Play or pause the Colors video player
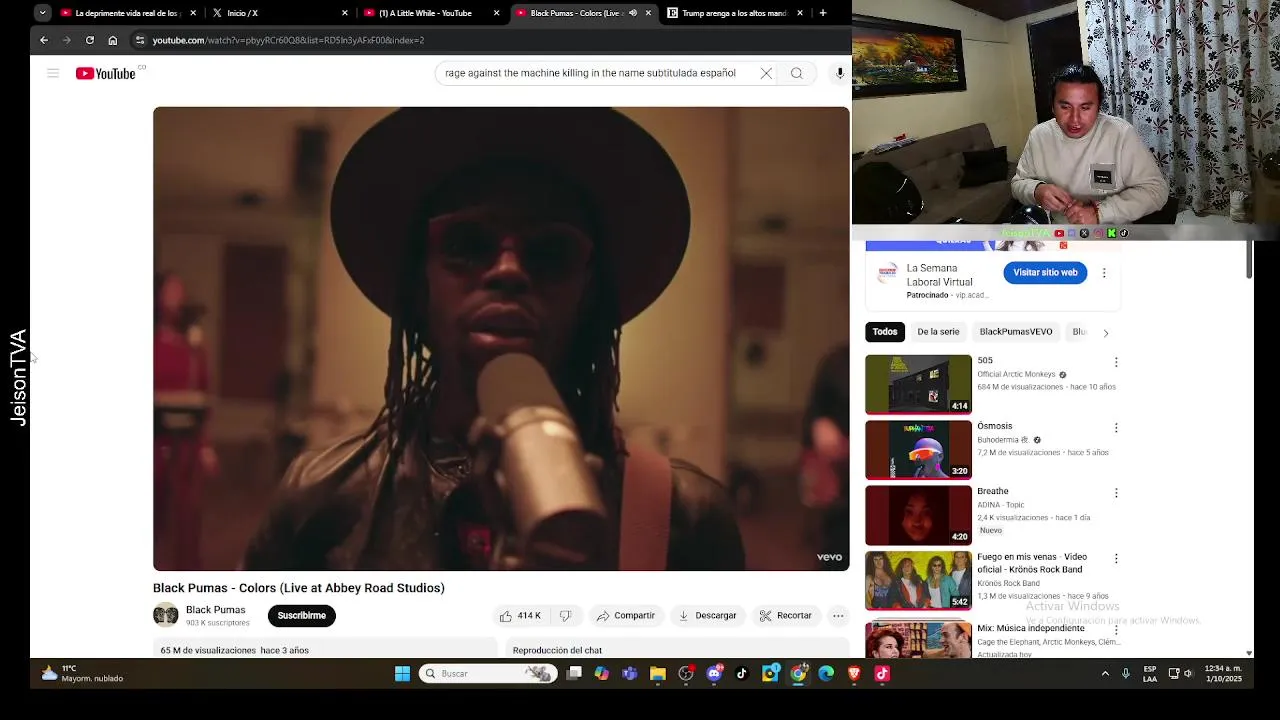 (501, 339)
